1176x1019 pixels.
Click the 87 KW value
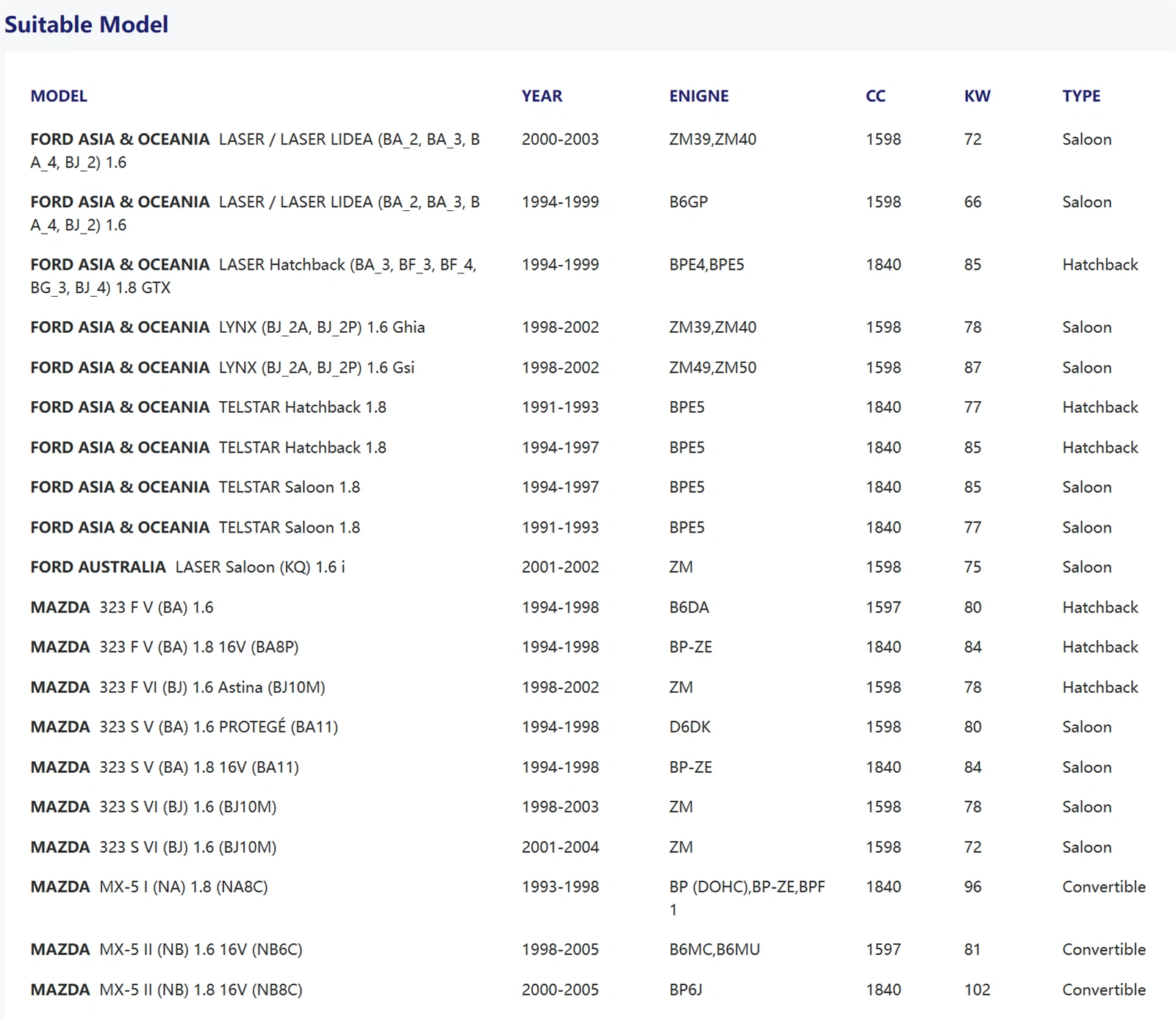click(972, 367)
